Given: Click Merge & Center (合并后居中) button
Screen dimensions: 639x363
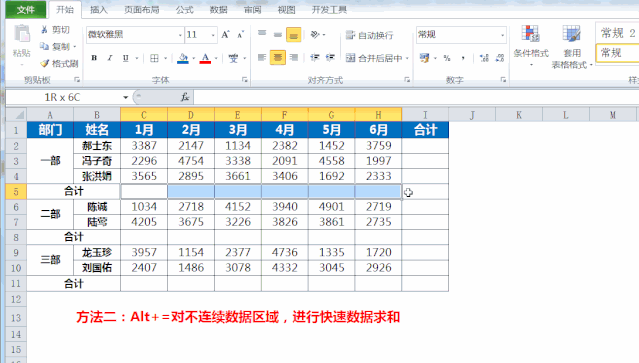Looking at the screenshot, I should 374,58.
